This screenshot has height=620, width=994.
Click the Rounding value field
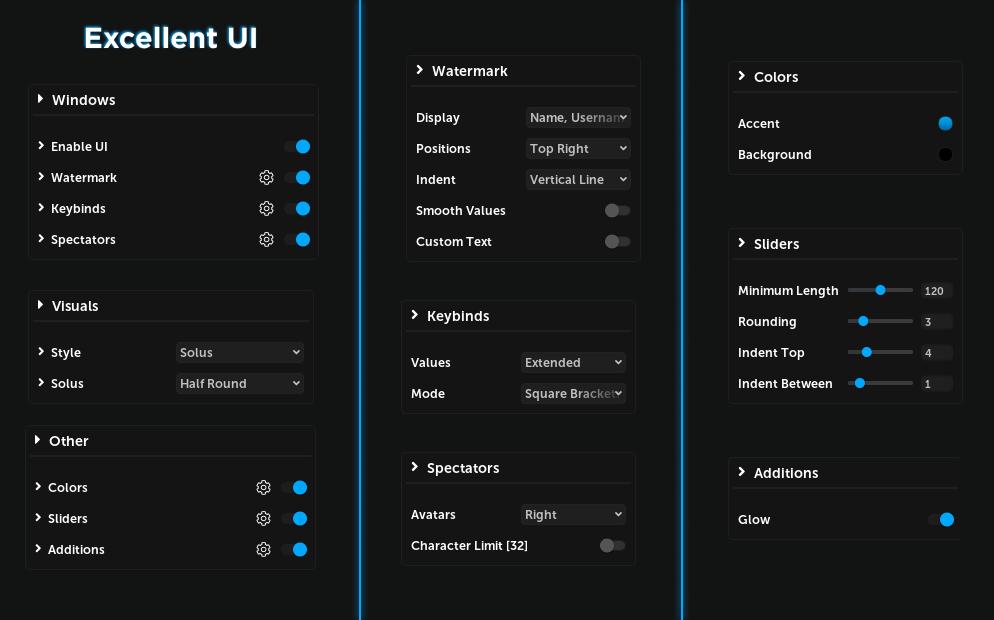coord(936,322)
